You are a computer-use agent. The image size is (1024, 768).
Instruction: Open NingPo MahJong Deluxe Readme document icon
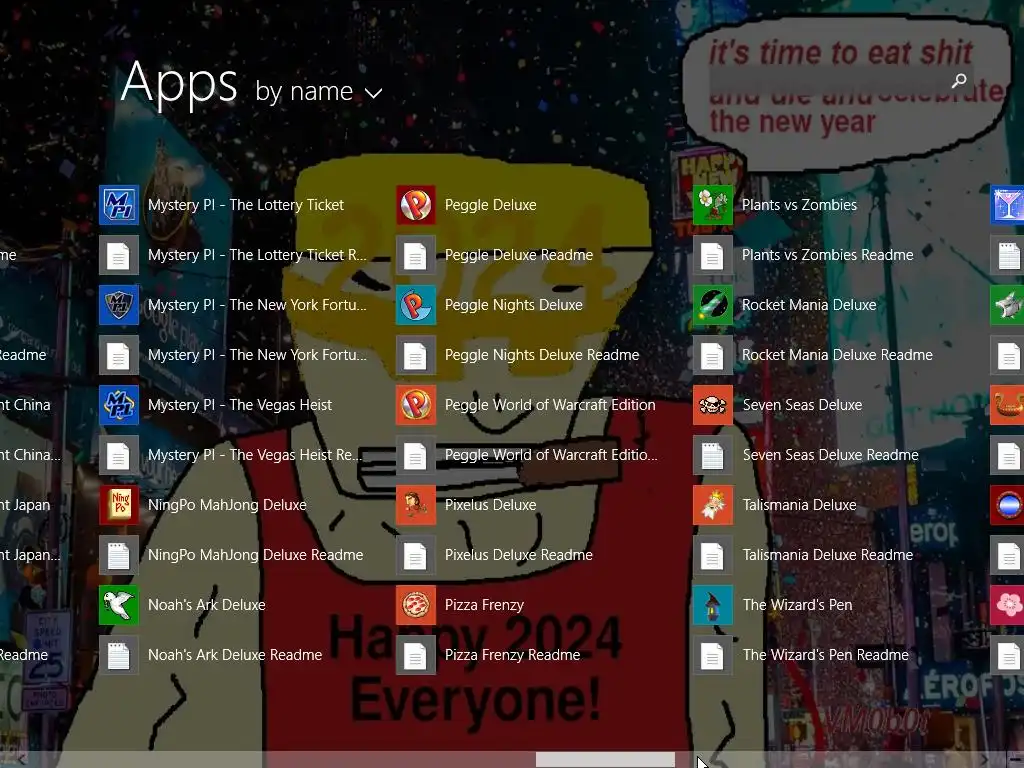[119, 555]
